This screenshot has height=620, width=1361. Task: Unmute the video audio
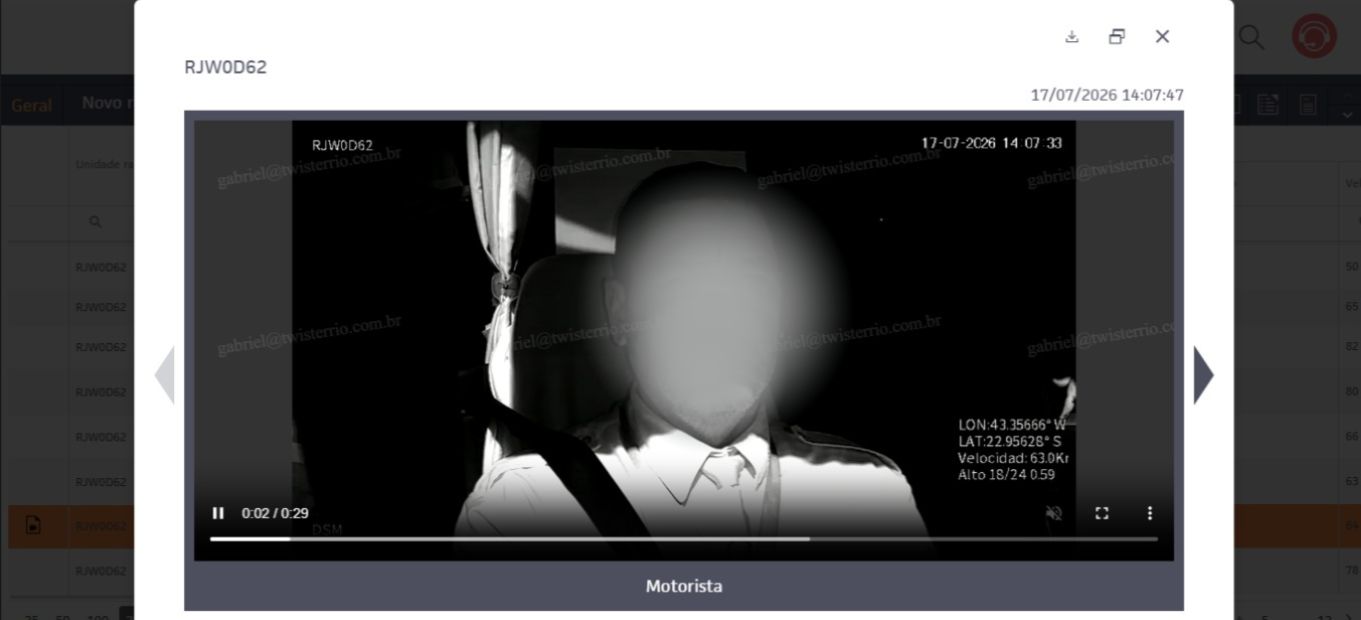point(1054,513)
